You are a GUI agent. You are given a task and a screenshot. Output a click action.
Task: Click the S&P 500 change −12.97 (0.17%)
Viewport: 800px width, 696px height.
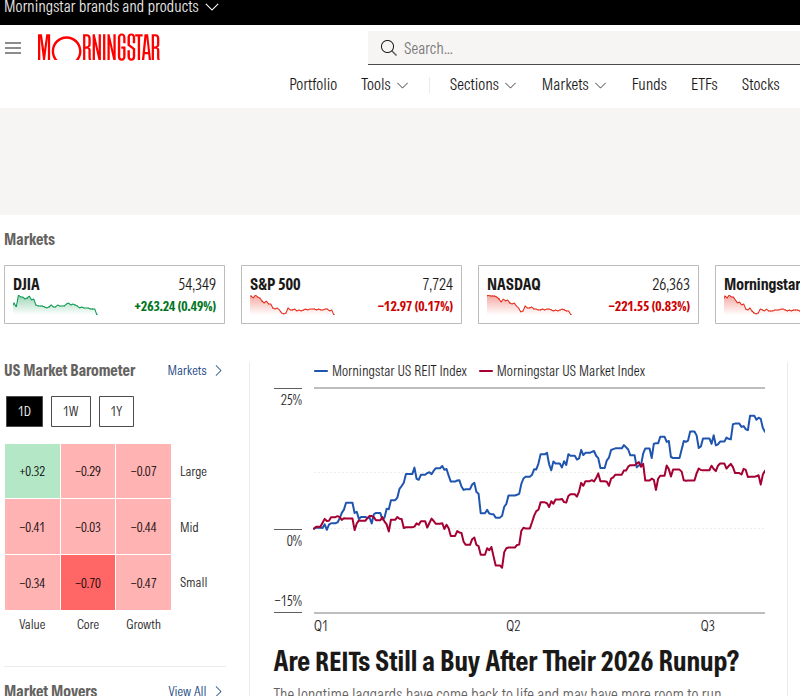pos(415,306)
